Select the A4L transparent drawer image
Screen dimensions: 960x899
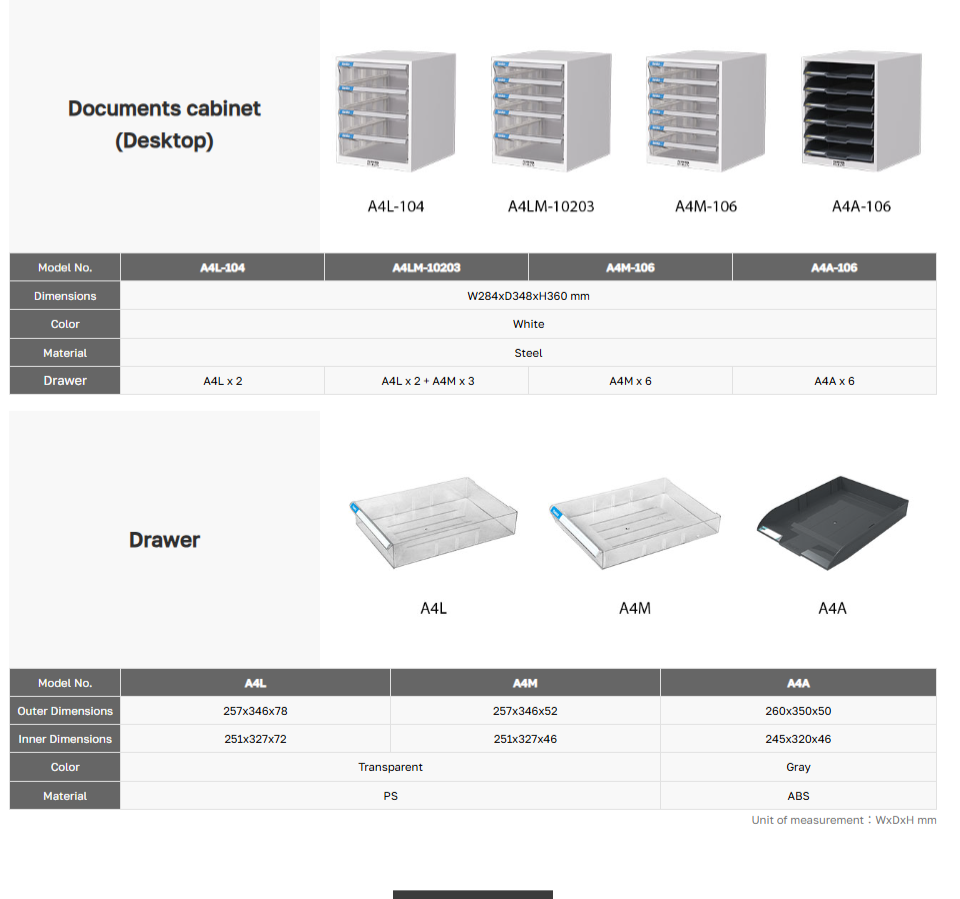click(x=433, y=523)
